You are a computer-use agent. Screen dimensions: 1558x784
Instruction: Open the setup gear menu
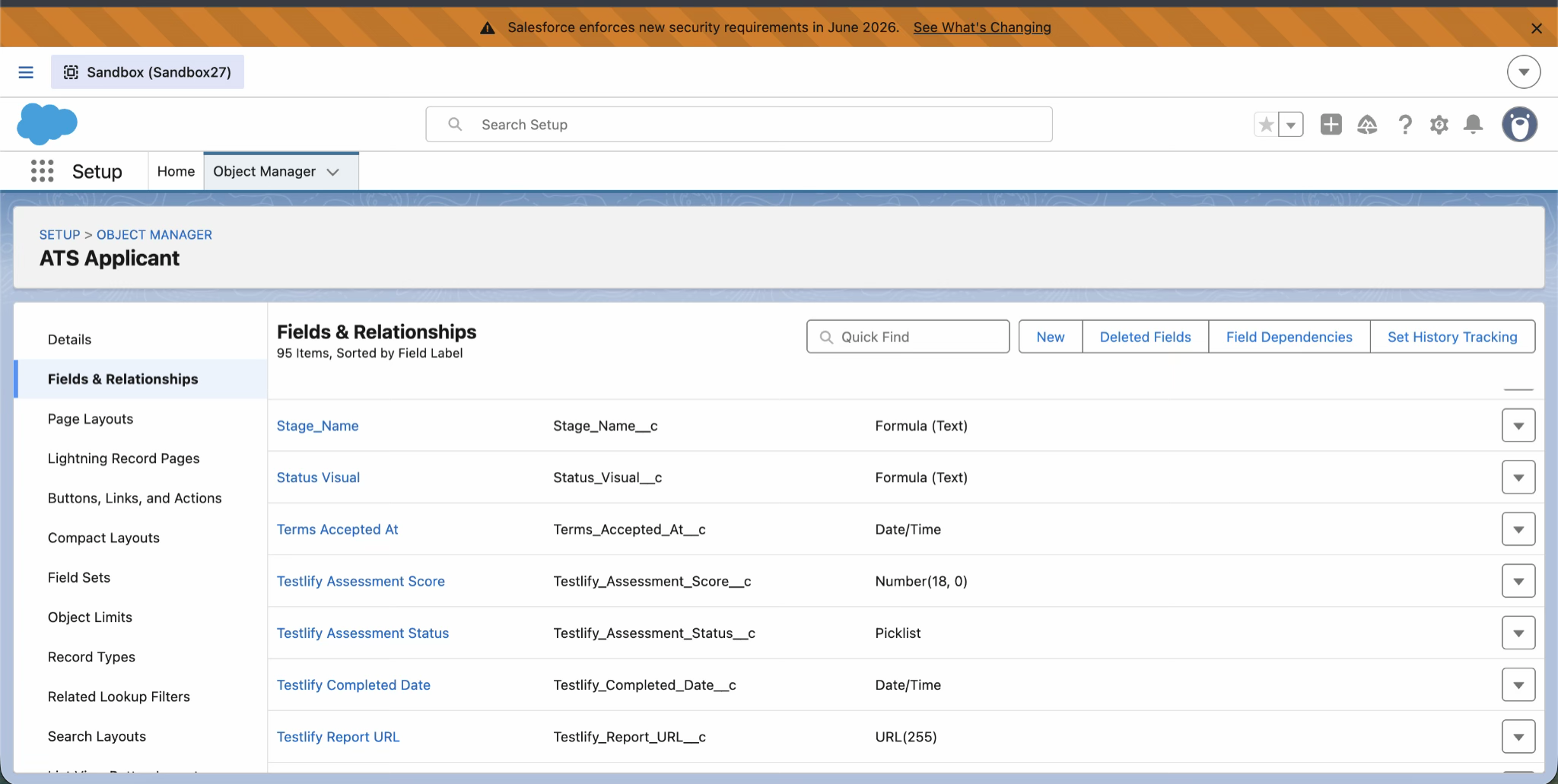coord(1439,124)
